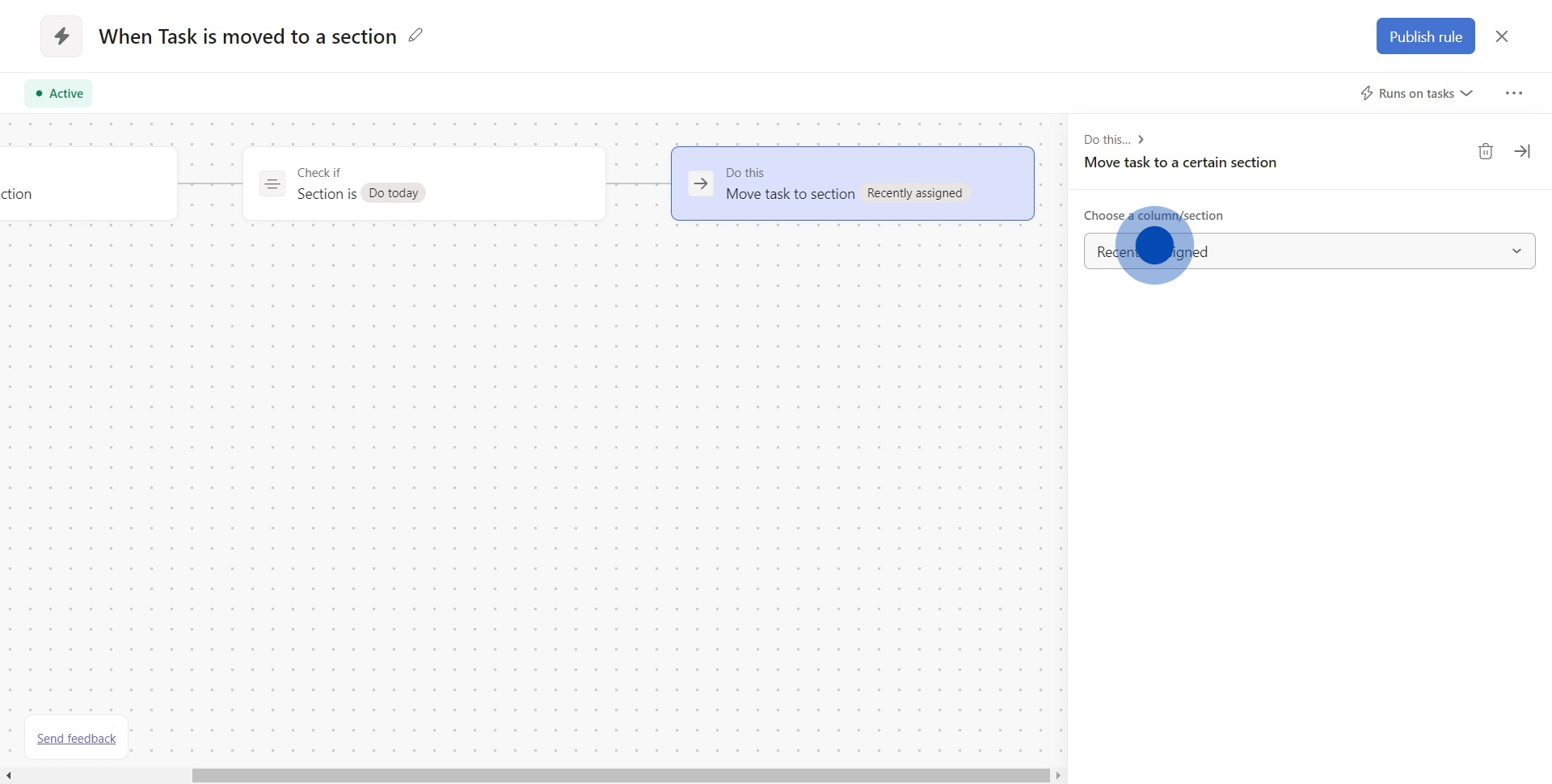1552x784 pixels.
Task: Click the Do this... breadcrumb
Action: coord(1107,140)
